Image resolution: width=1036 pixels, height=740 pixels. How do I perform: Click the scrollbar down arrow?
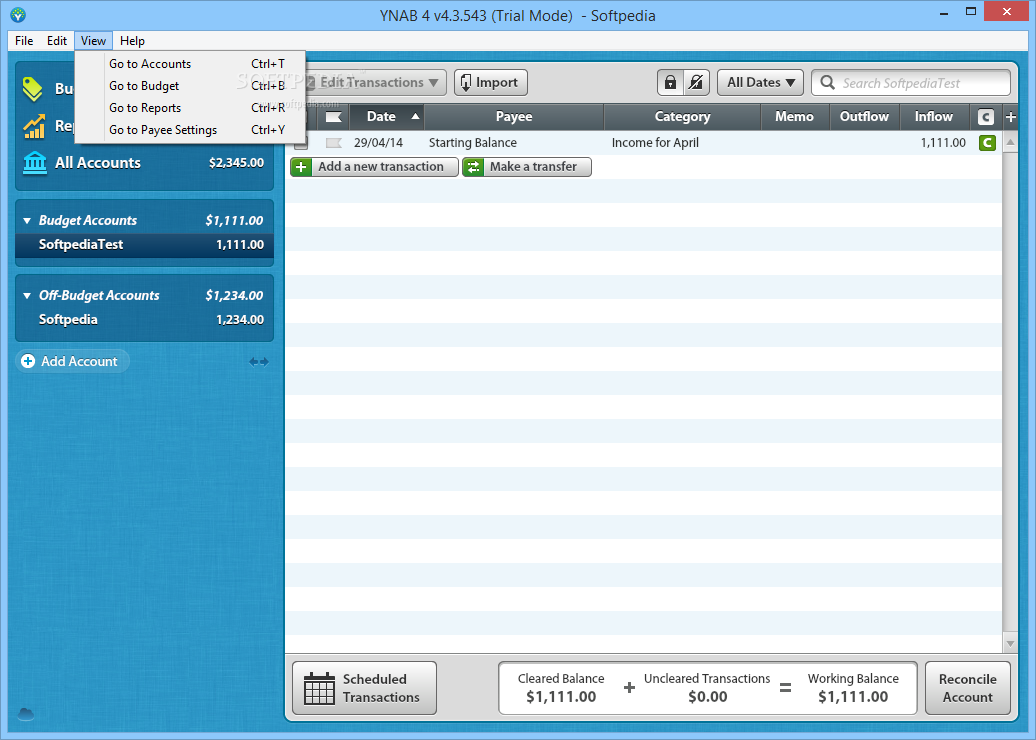pos(1010,642)
